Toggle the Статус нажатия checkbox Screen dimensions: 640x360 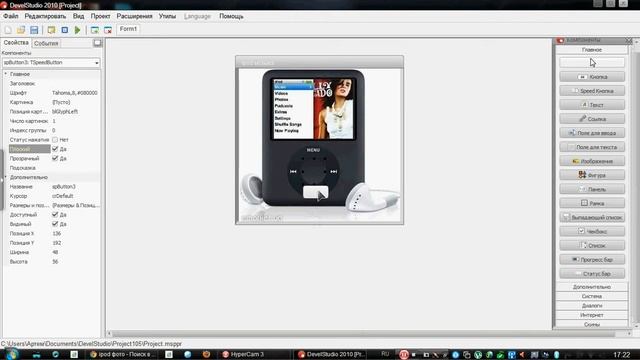tap(55, 140)
